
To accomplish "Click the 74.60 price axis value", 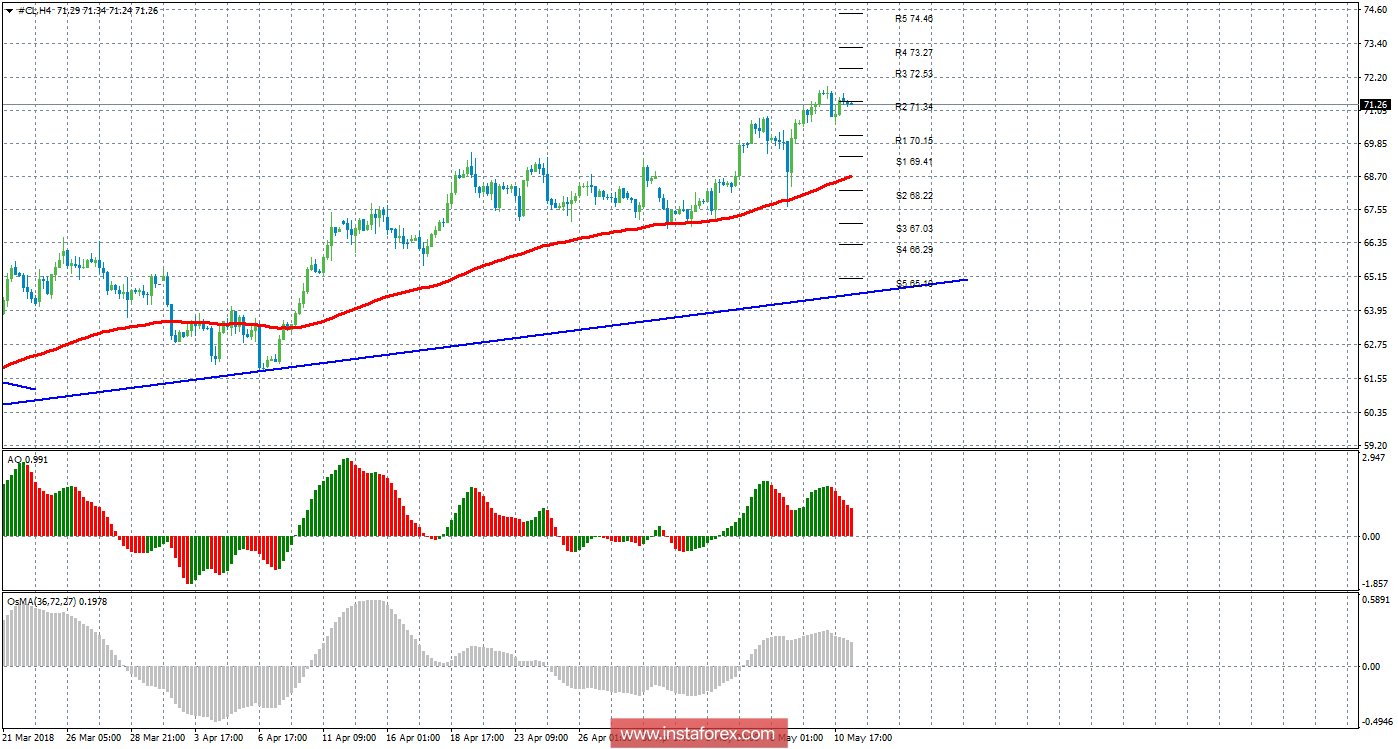I will (1375, 9).
